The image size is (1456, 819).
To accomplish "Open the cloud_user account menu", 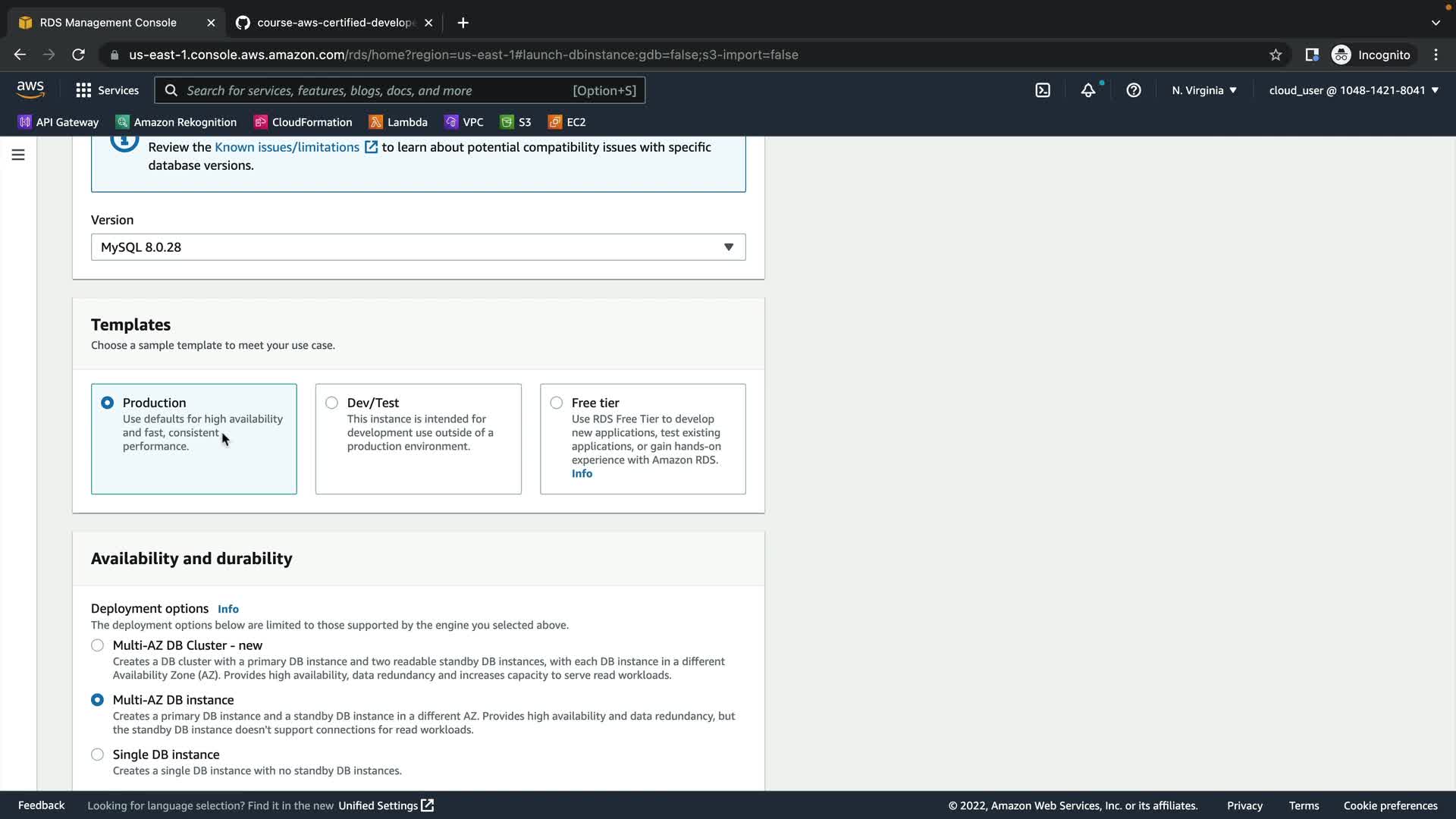I will [x=1354, y=90].
